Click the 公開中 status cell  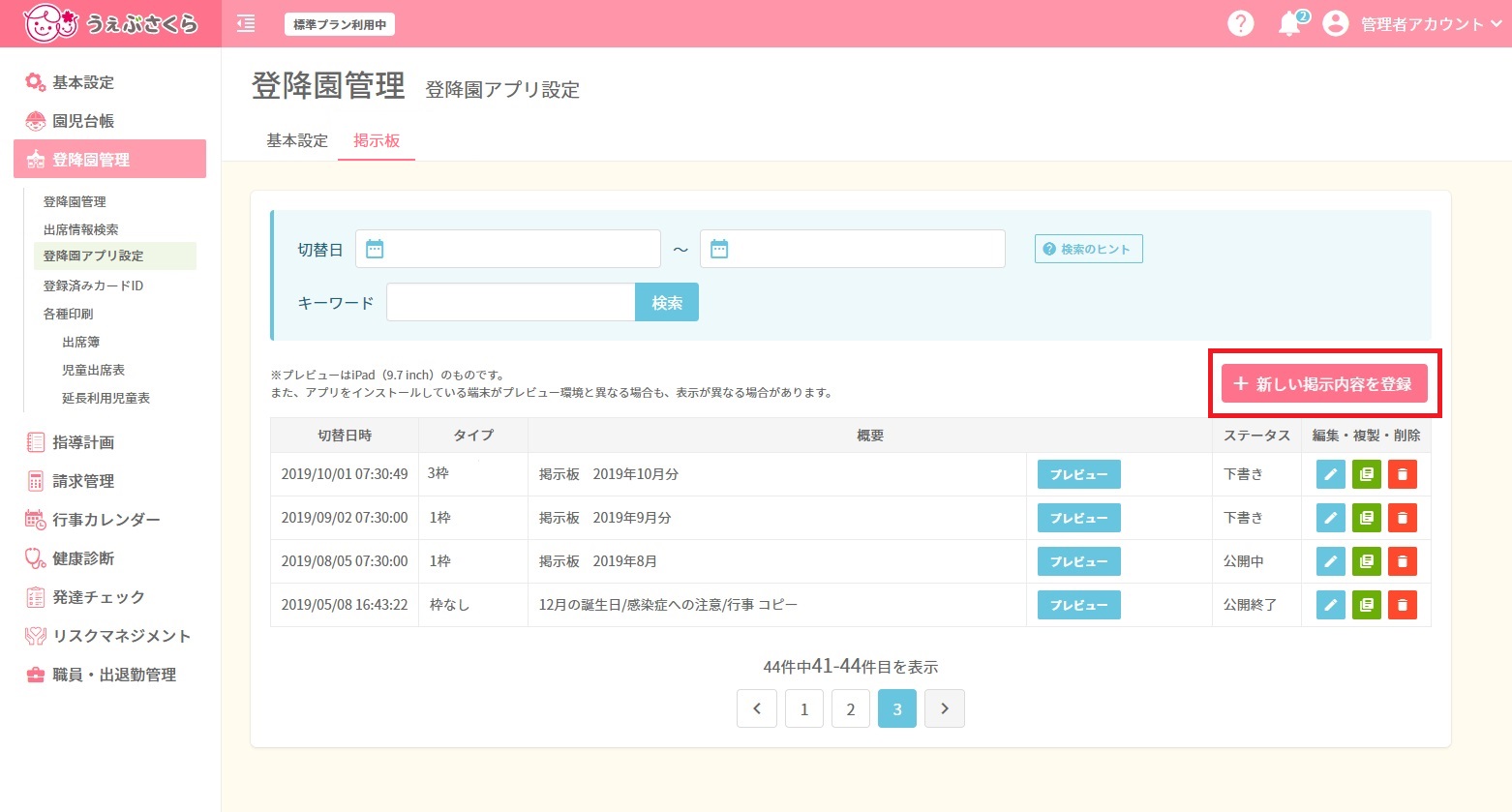(x=1256, y=561)
